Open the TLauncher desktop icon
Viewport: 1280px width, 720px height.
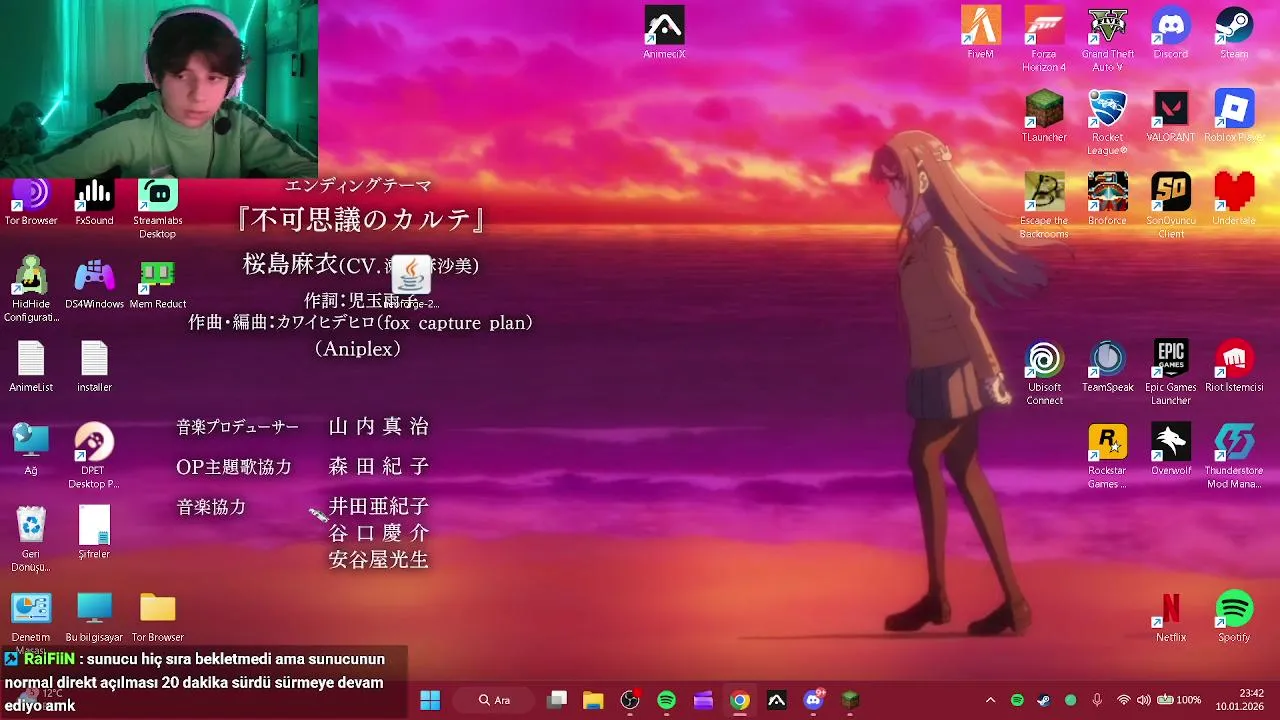[1044, 115]
